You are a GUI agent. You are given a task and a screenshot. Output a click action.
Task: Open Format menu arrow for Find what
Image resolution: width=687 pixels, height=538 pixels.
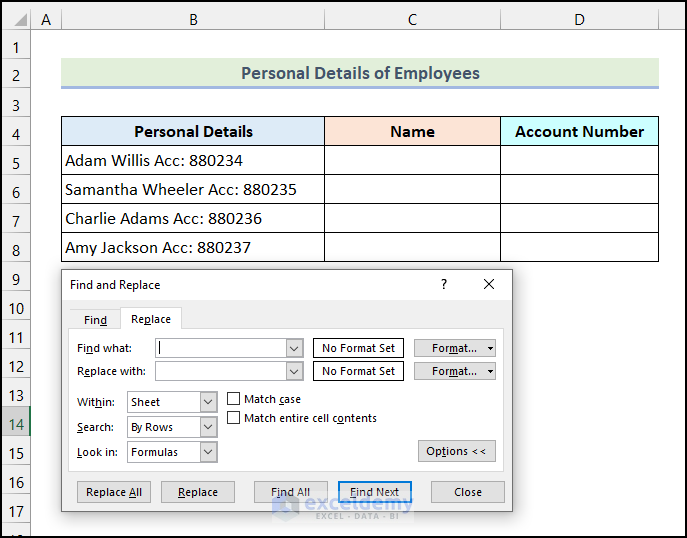(490, 348)
